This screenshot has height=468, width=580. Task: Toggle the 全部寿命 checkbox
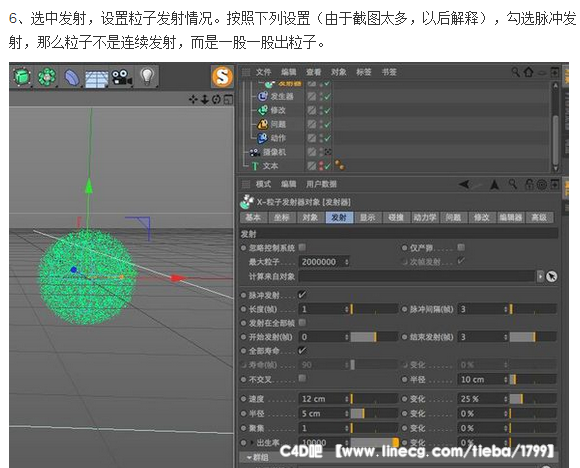coord(302,350)
